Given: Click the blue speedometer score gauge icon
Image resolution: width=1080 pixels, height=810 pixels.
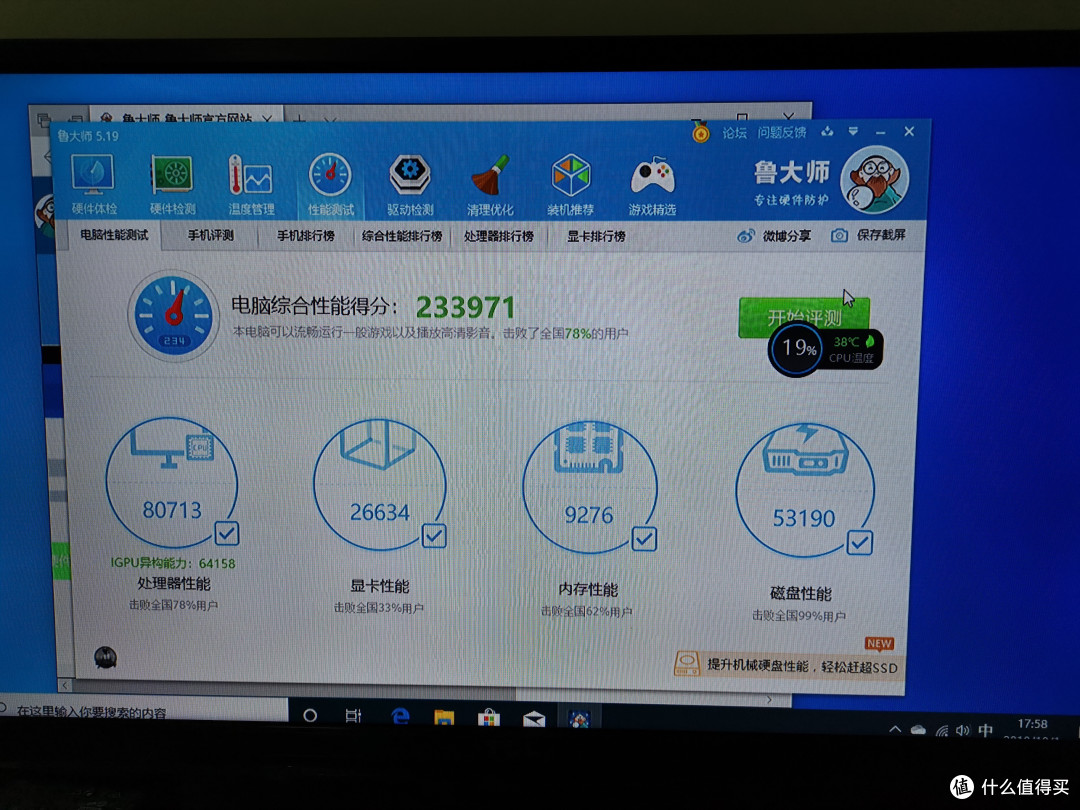Looking at the screenshot, I should click(x=174, y=315).
